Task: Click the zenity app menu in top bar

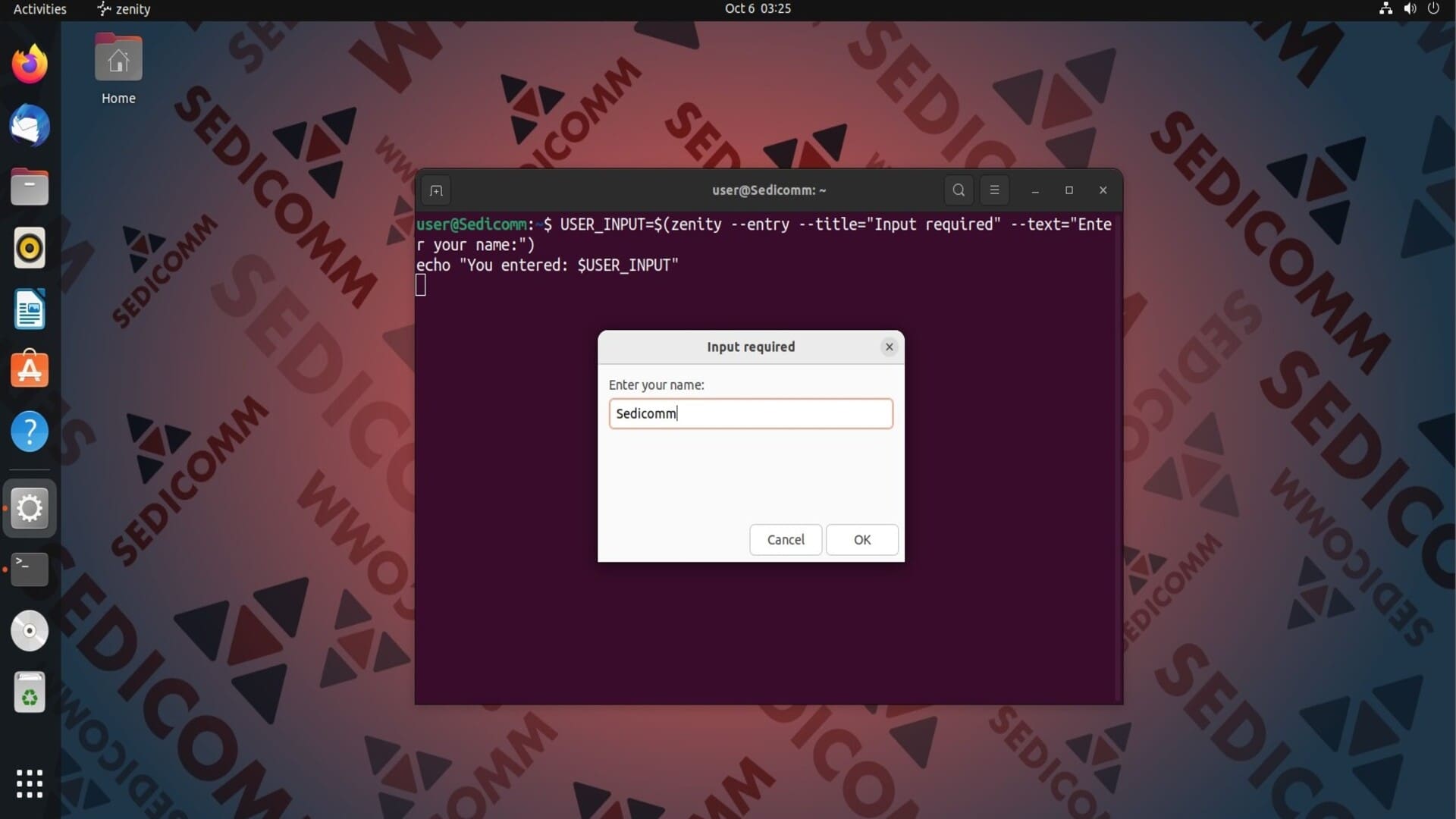Action: point(124,9)
